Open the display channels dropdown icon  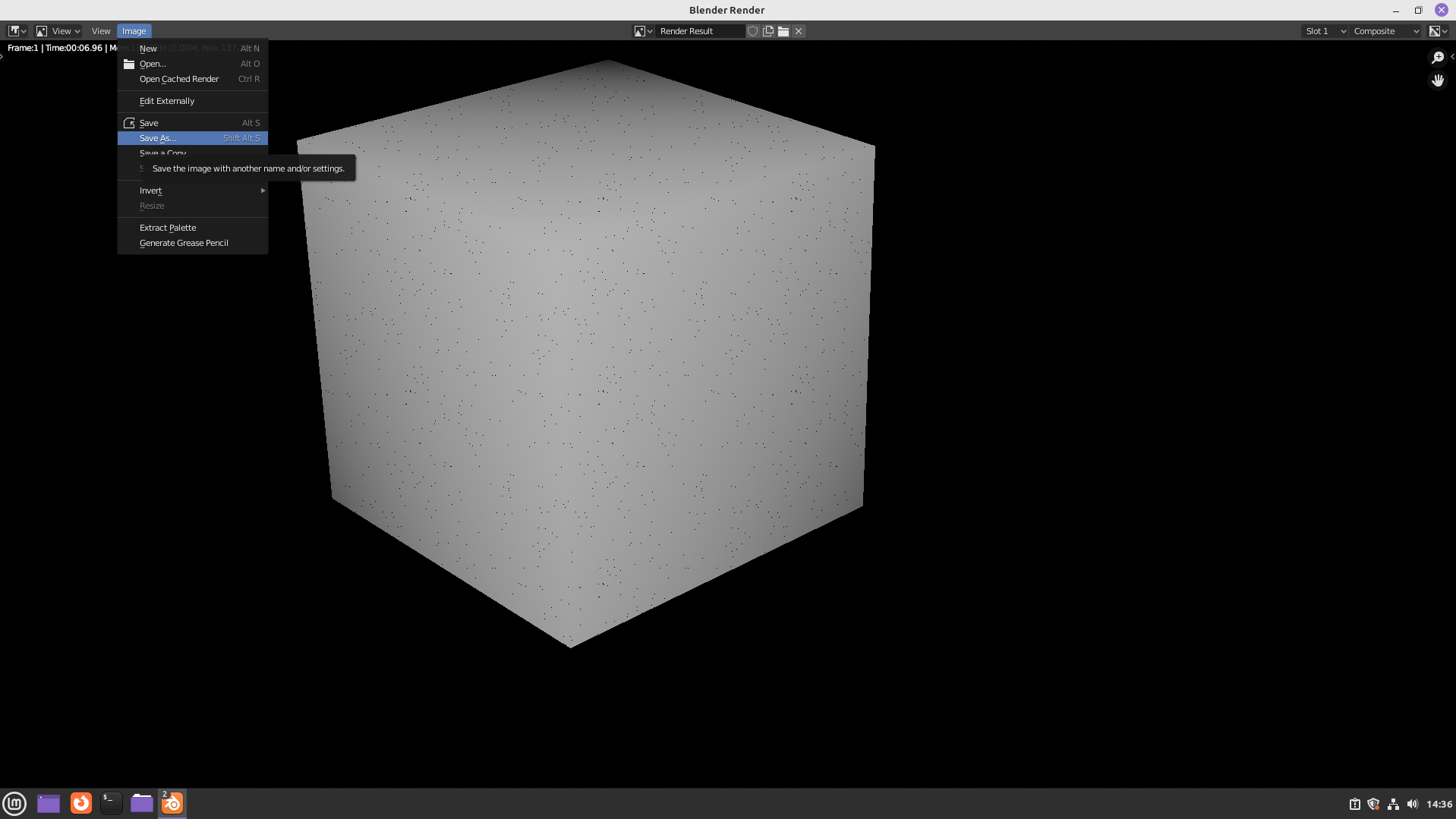coord(1438,31)
